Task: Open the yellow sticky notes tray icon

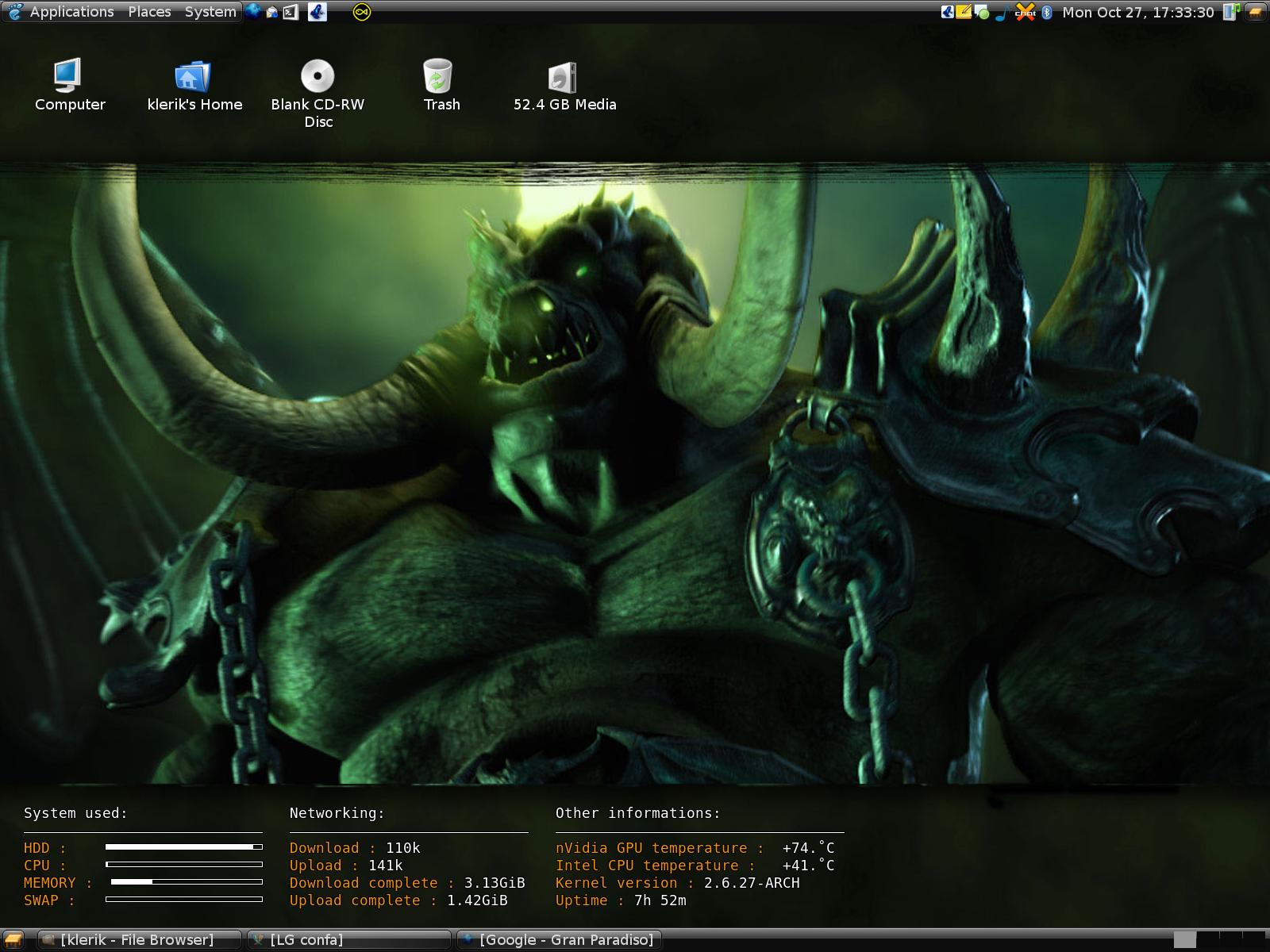Action: (964, 12)
